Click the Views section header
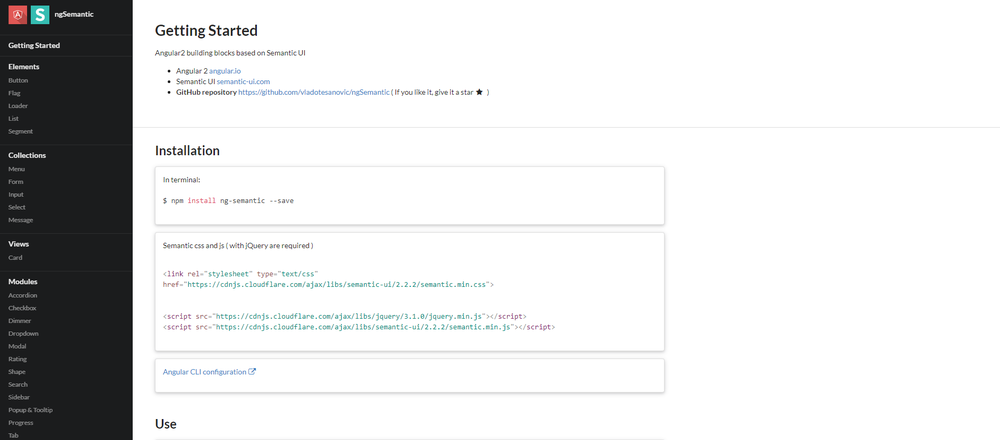 point(18,244)
